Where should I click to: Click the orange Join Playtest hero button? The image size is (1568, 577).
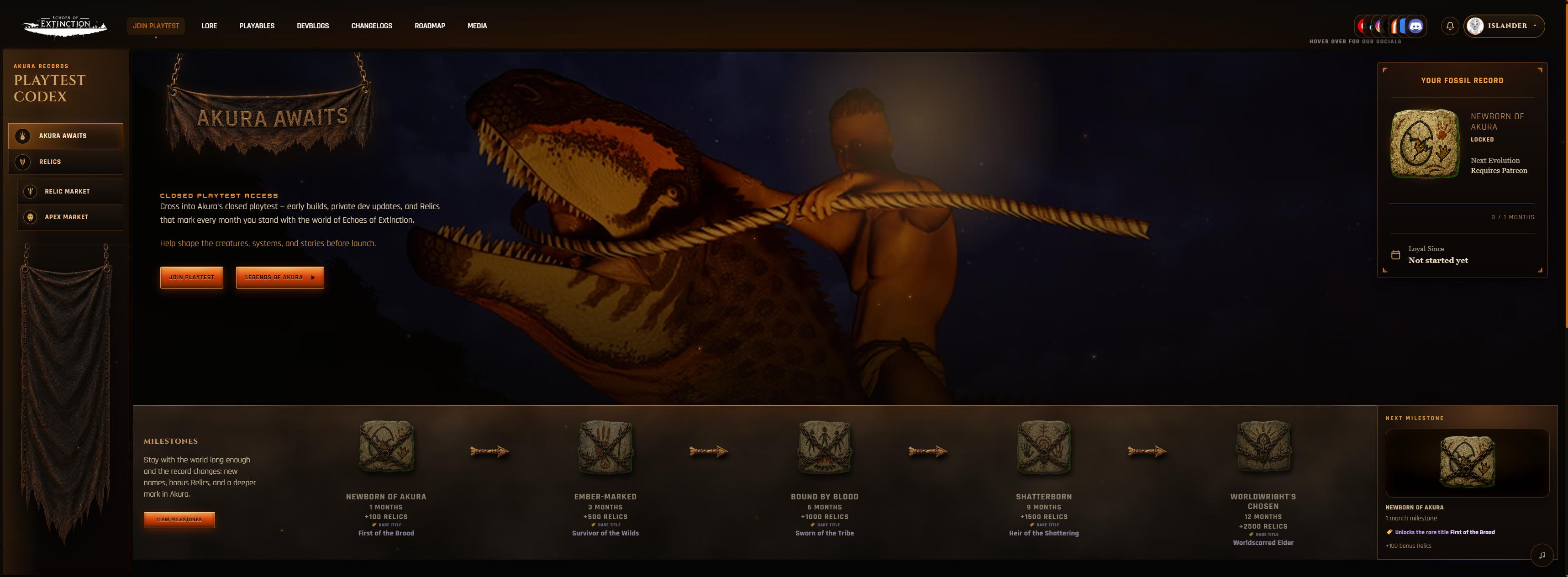[192, 278]
